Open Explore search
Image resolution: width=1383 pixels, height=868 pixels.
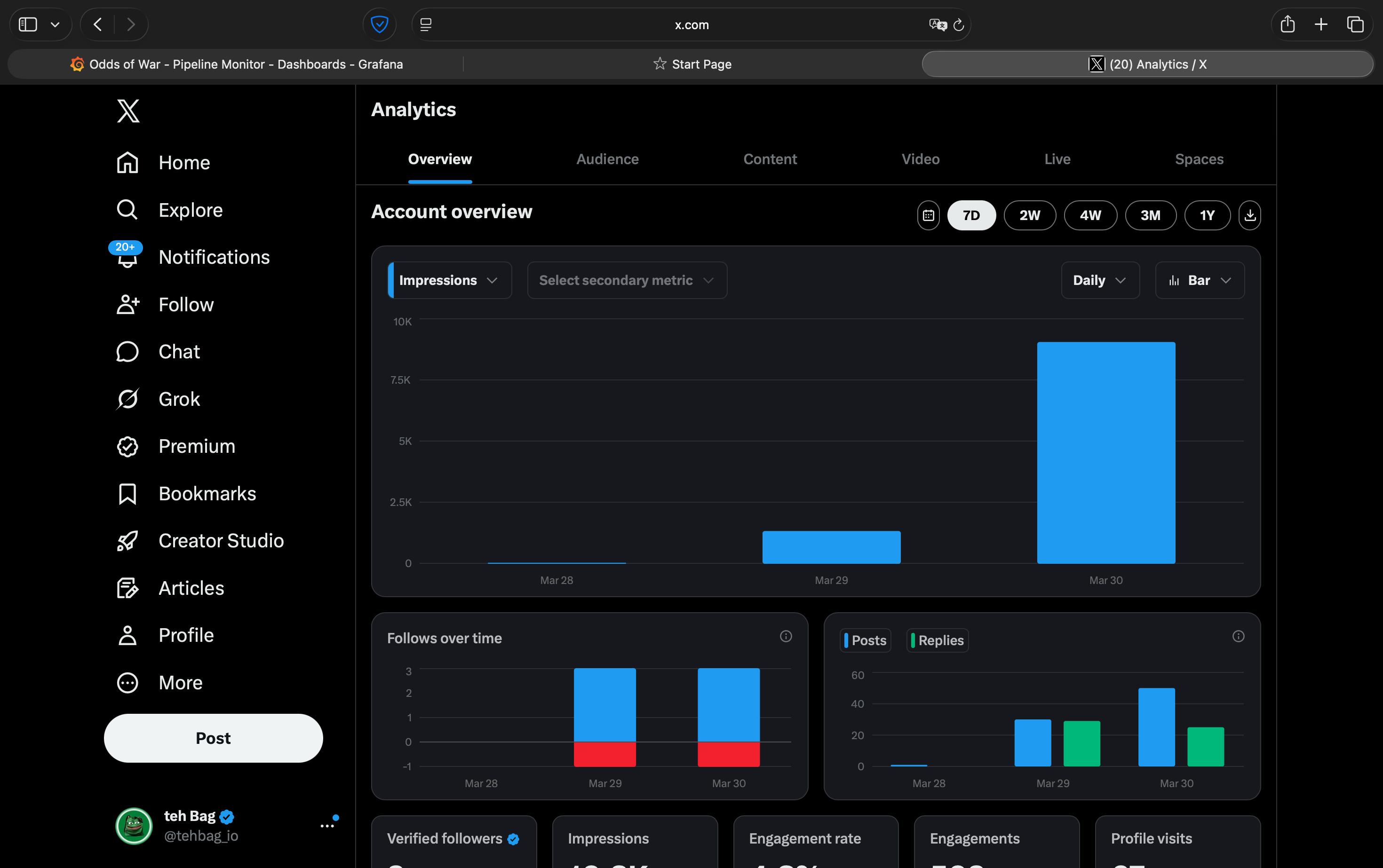pyautogui.click(x=169, y=210)
